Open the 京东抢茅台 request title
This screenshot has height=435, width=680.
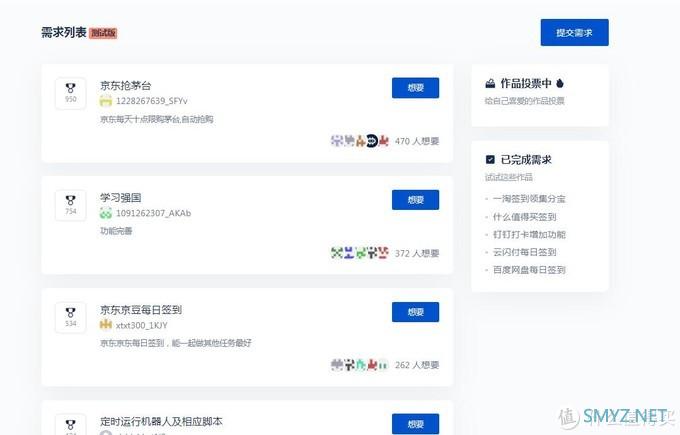pos(125,86)
